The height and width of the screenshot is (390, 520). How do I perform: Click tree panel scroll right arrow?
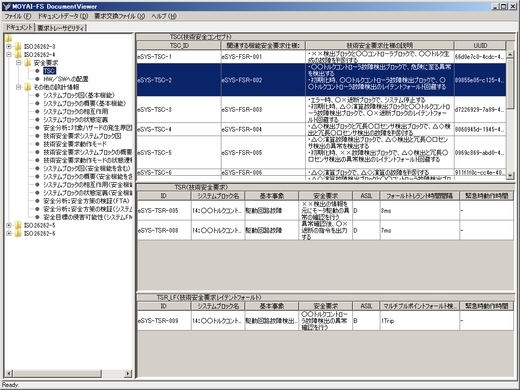pos(127,373)
